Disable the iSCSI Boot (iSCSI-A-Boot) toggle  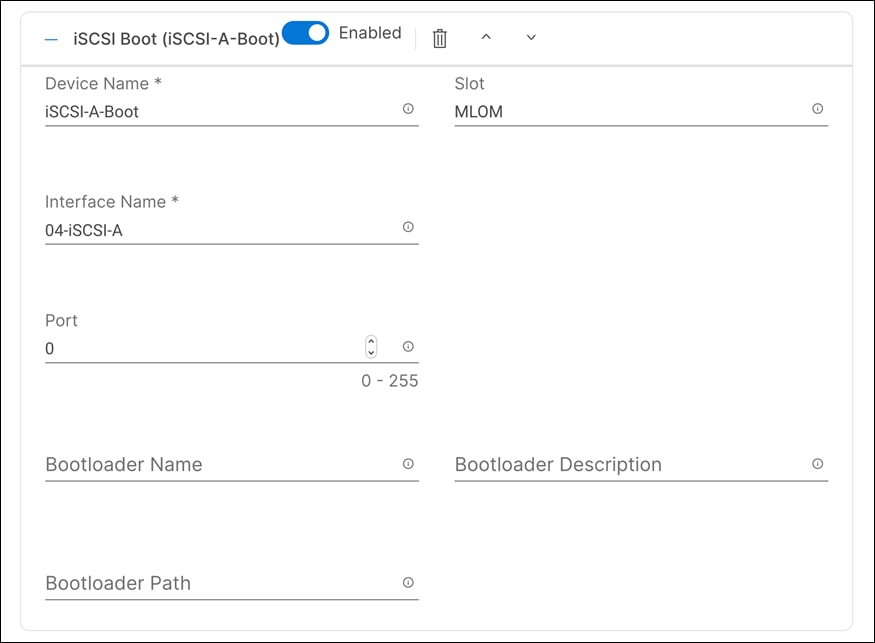pyautogui.click(x=306, y=32)
